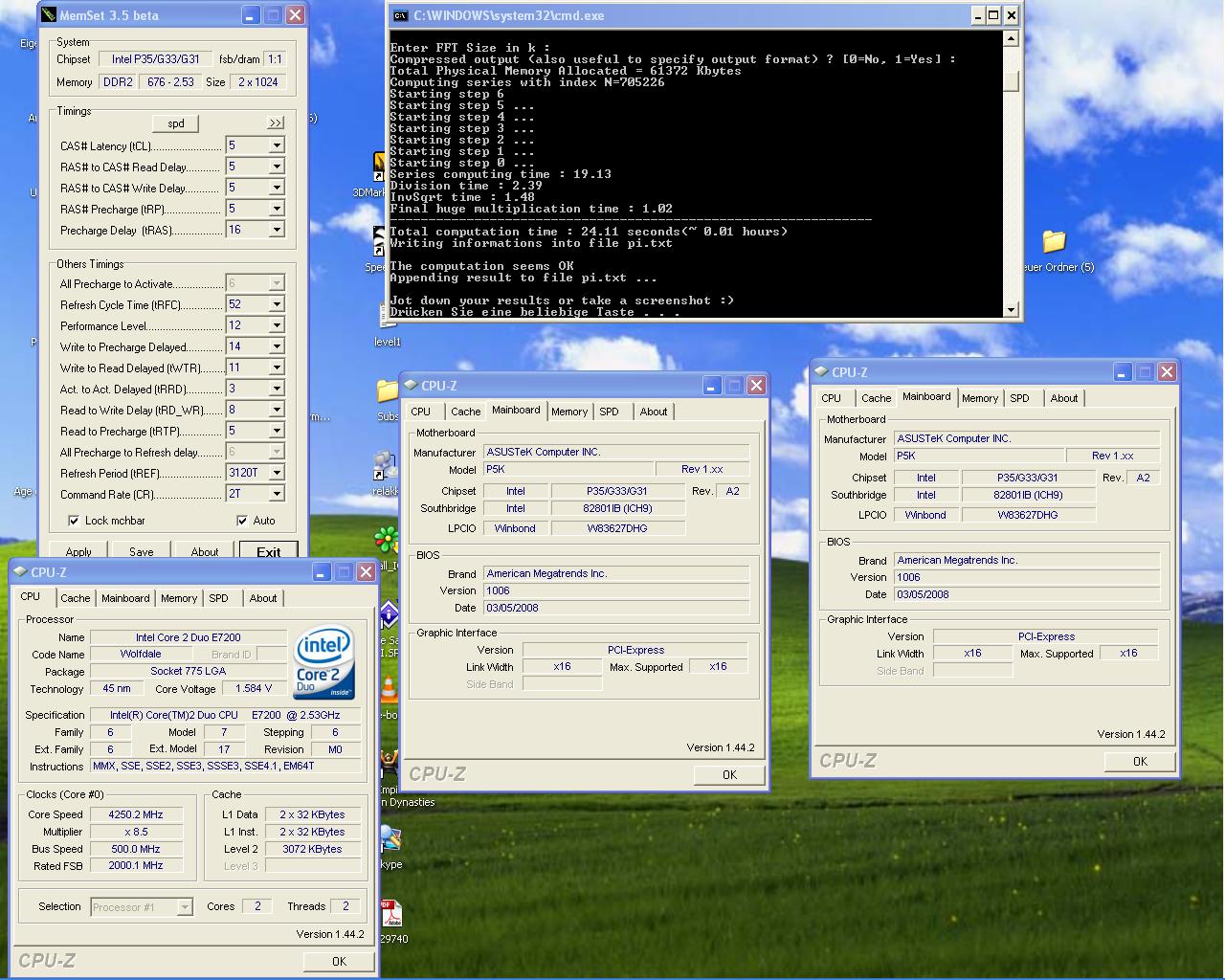Click the Rated FSB 2000.1 MHz value
Image resolution: width=1225 pixels, height=980 pixels.
coord(136,865)
